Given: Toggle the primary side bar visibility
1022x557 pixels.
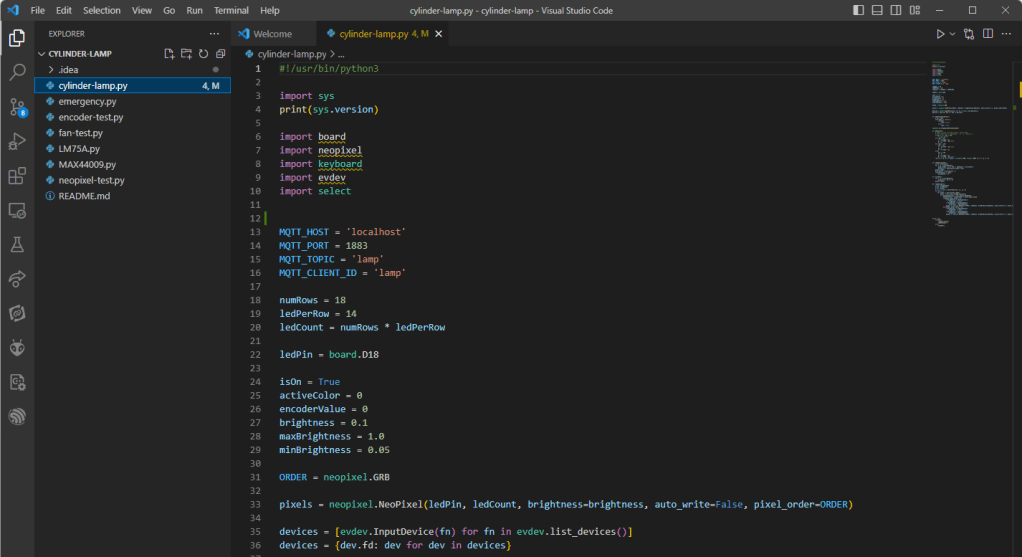Looking at the screenshot, I should [x=859, y=10].
